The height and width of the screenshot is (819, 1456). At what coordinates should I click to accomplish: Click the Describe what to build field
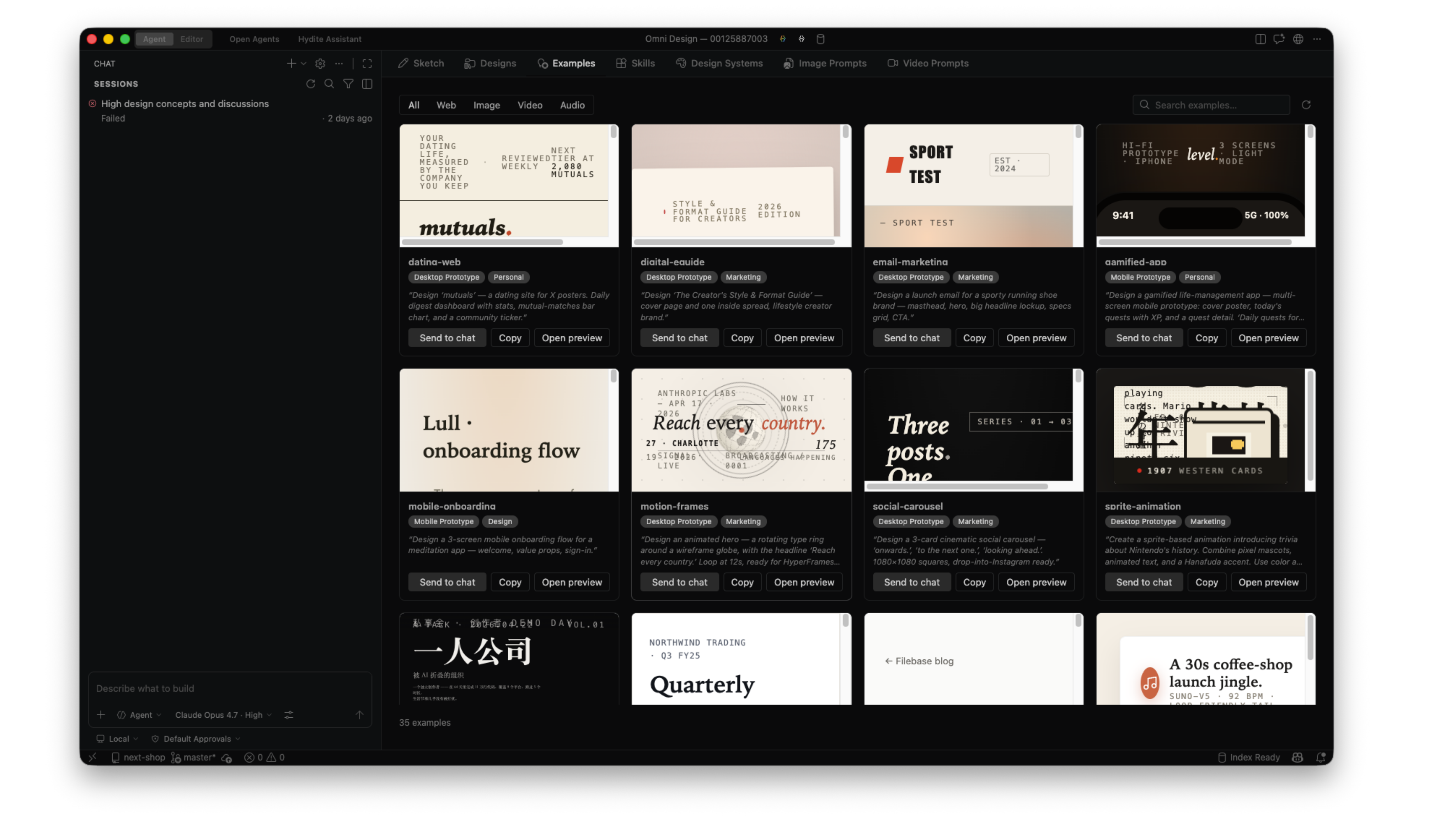pos(230,688)
